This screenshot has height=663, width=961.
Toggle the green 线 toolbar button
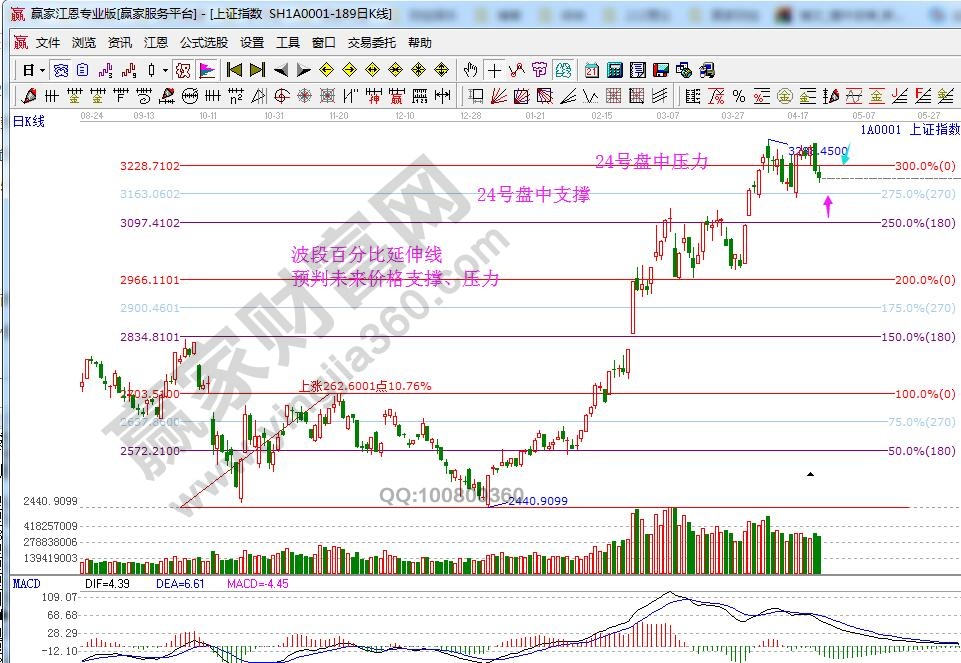564,70
